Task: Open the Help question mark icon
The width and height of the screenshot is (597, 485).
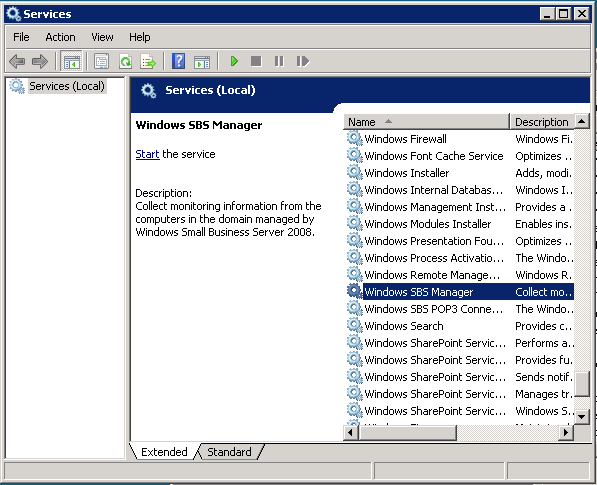Action: click(x=179, y=61)
